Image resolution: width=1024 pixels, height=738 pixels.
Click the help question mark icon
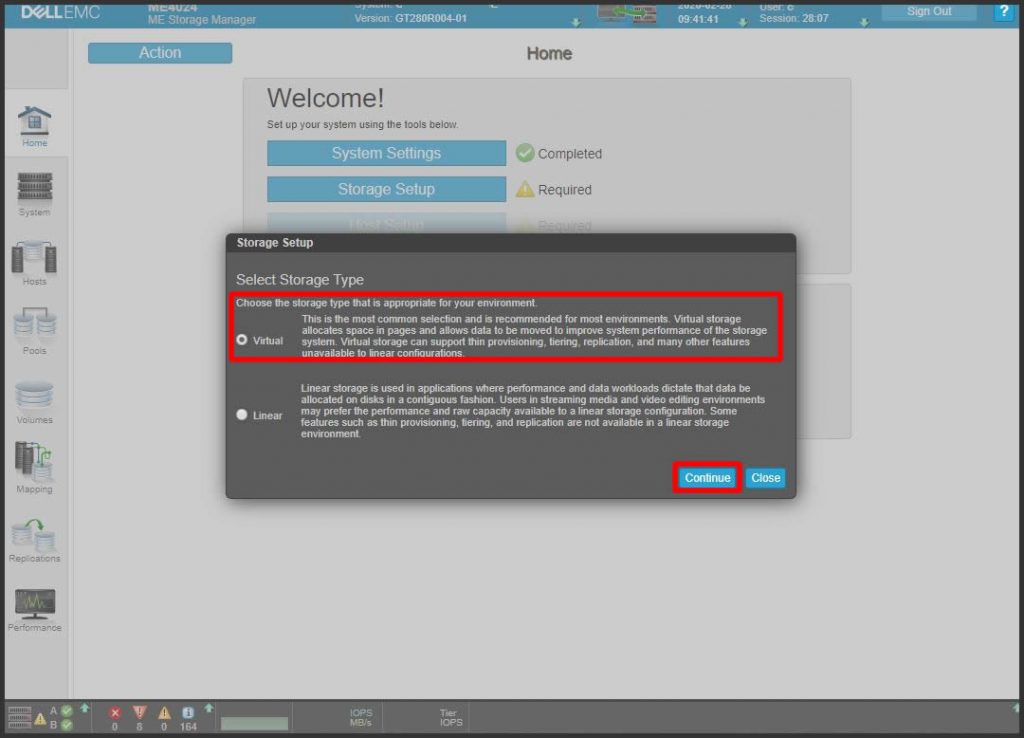click(x=1004, y=11)
